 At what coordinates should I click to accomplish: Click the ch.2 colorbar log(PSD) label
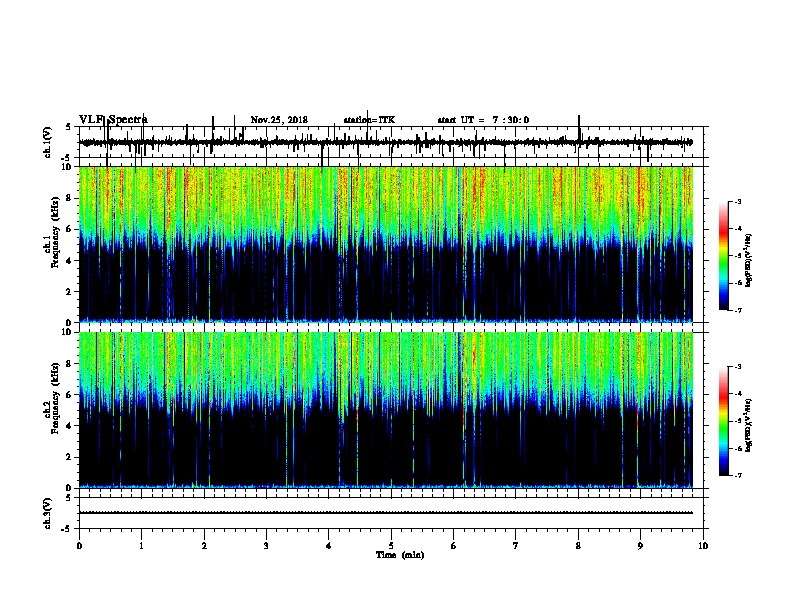click(x=748, y=426)
